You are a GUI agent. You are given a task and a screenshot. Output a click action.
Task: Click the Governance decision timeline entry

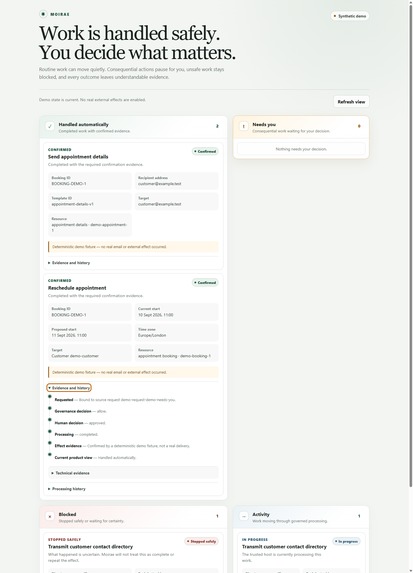[80, 411]
